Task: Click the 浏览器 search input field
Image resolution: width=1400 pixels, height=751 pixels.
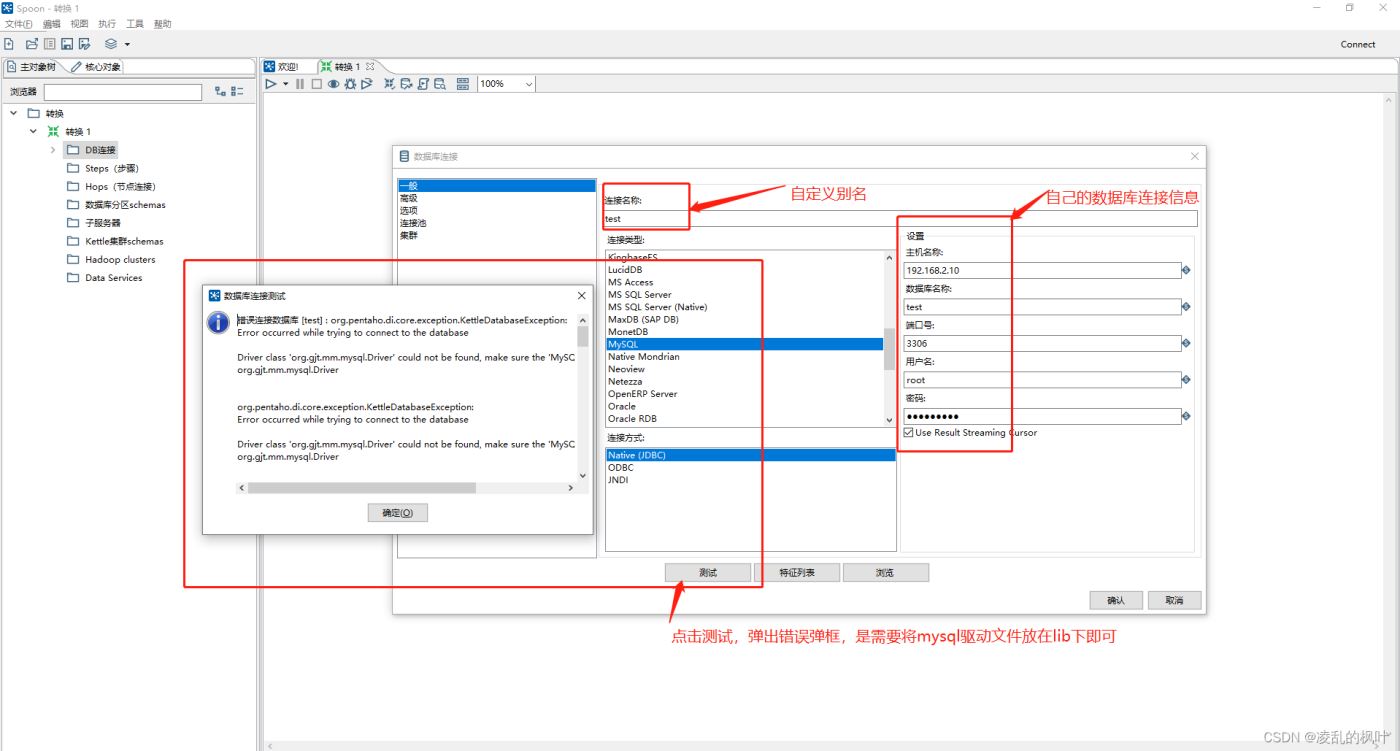Action: [123, 92]
